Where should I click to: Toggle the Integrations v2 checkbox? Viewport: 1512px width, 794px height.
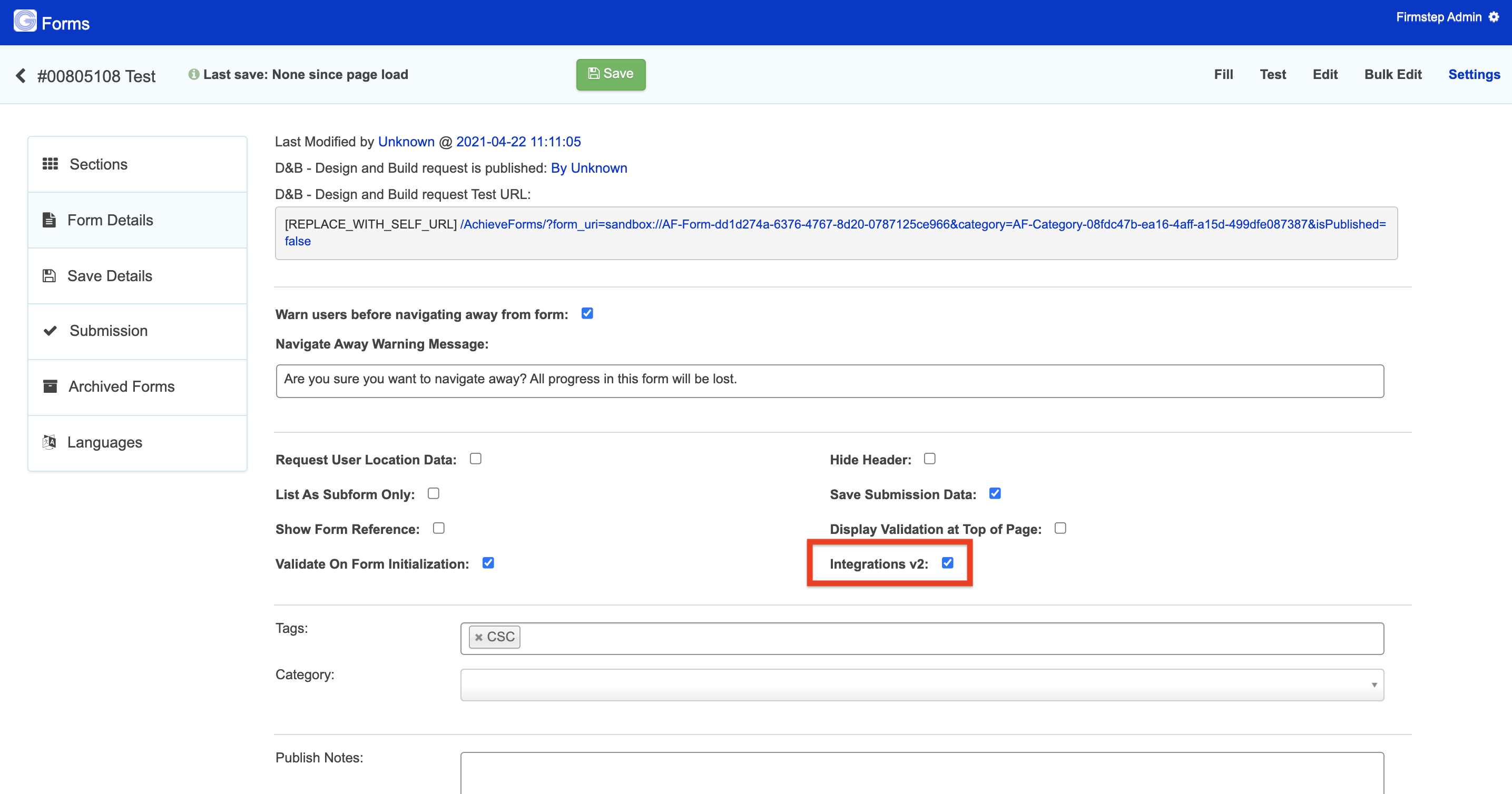[x=947, y=562]
